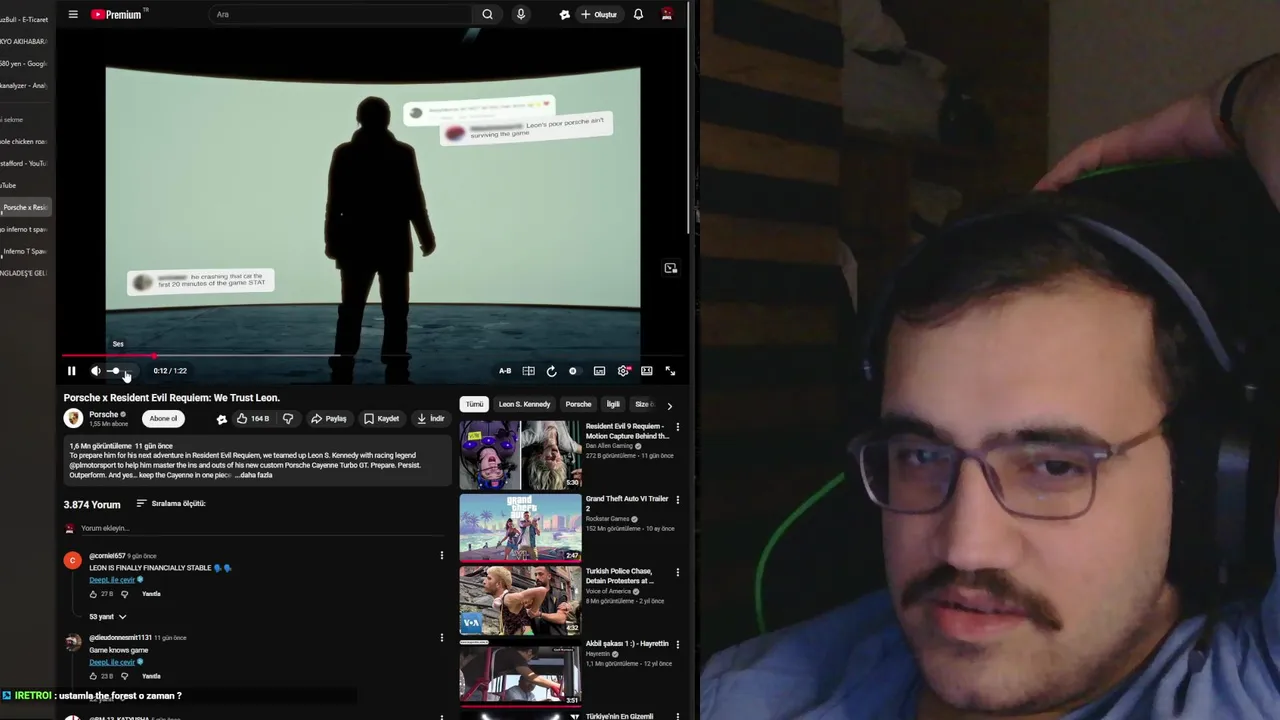Click the sparkle icon beside like button
This screenshot has height=720, width=1280.
coord(221,419)
